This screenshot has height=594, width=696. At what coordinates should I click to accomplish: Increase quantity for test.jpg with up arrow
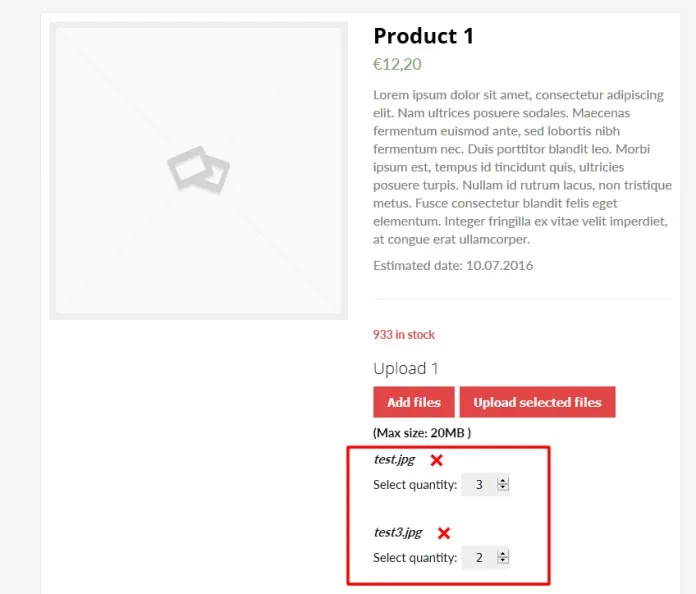click(x=503, y=481)
